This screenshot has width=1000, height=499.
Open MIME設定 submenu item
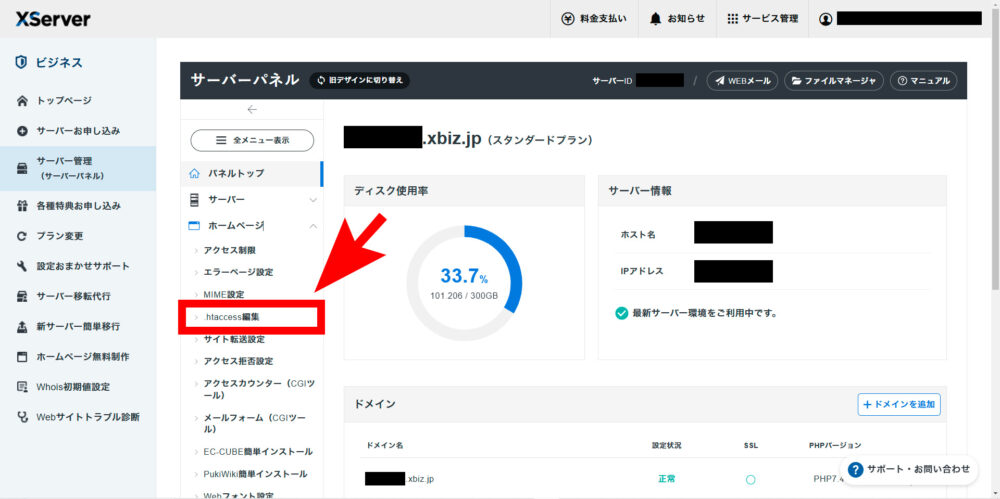pyautogui.click(x=224, y=294)
